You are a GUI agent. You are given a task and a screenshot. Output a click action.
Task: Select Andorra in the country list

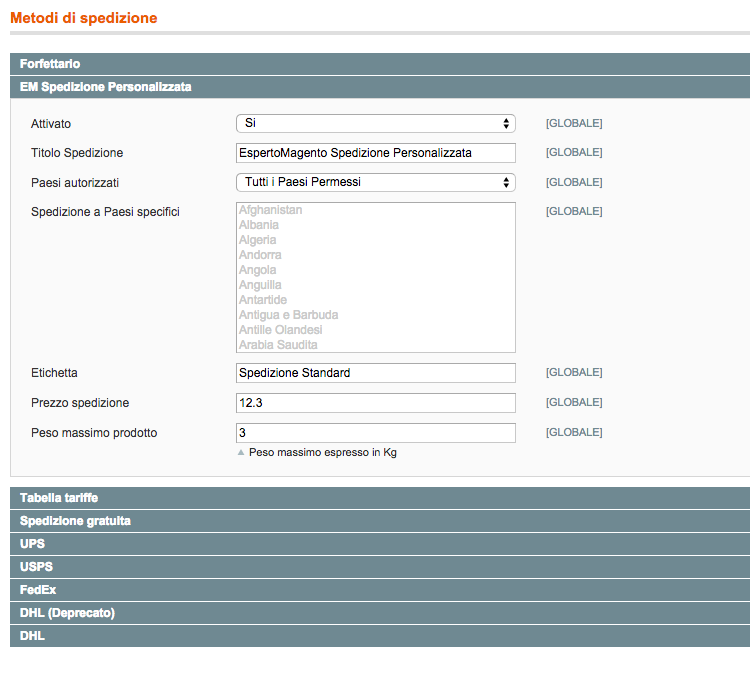coord(260,255)
